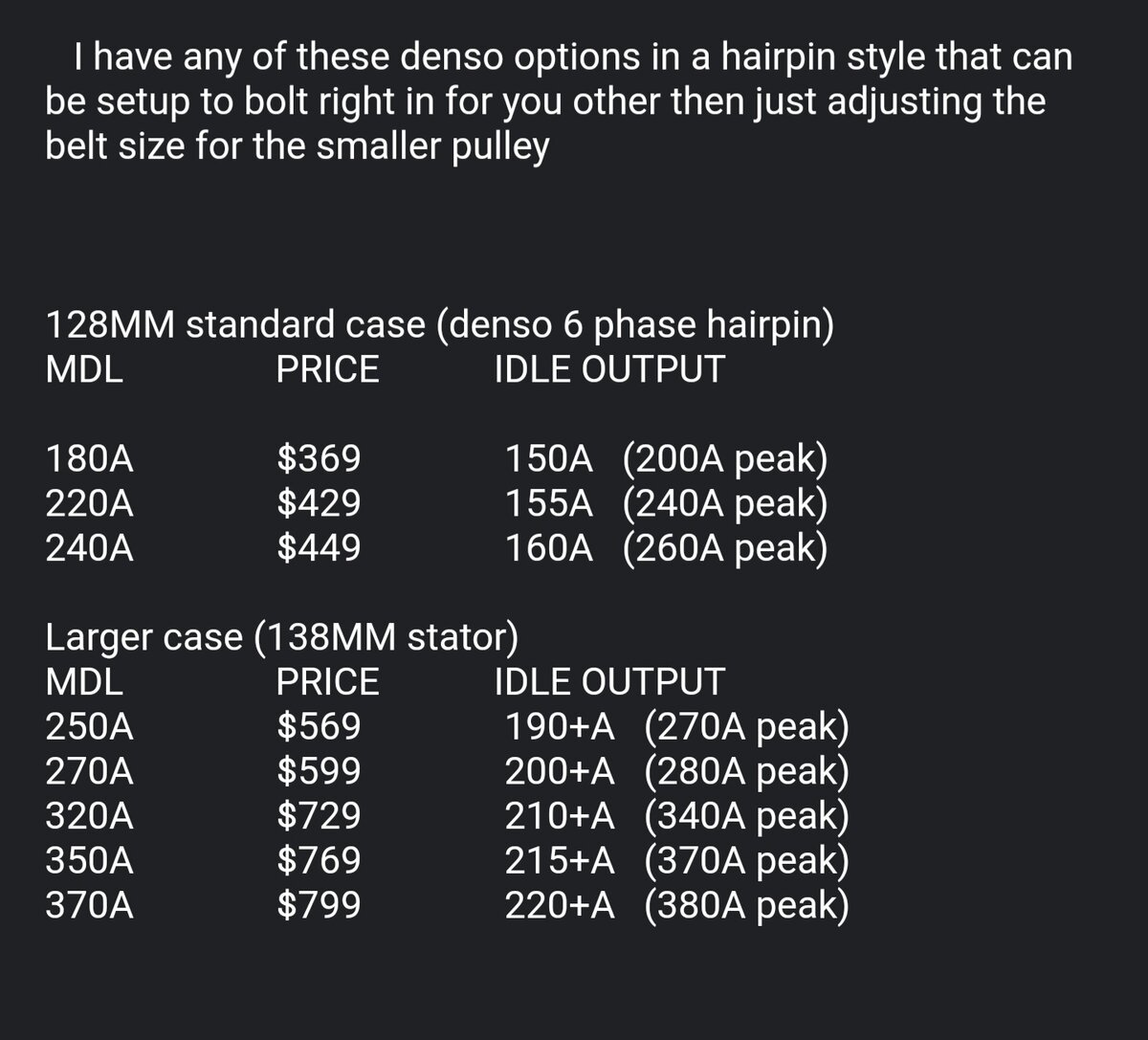Click the intro paragraph about denso options
Viewport: 1148px width, 1040px height.
[559, 101]
